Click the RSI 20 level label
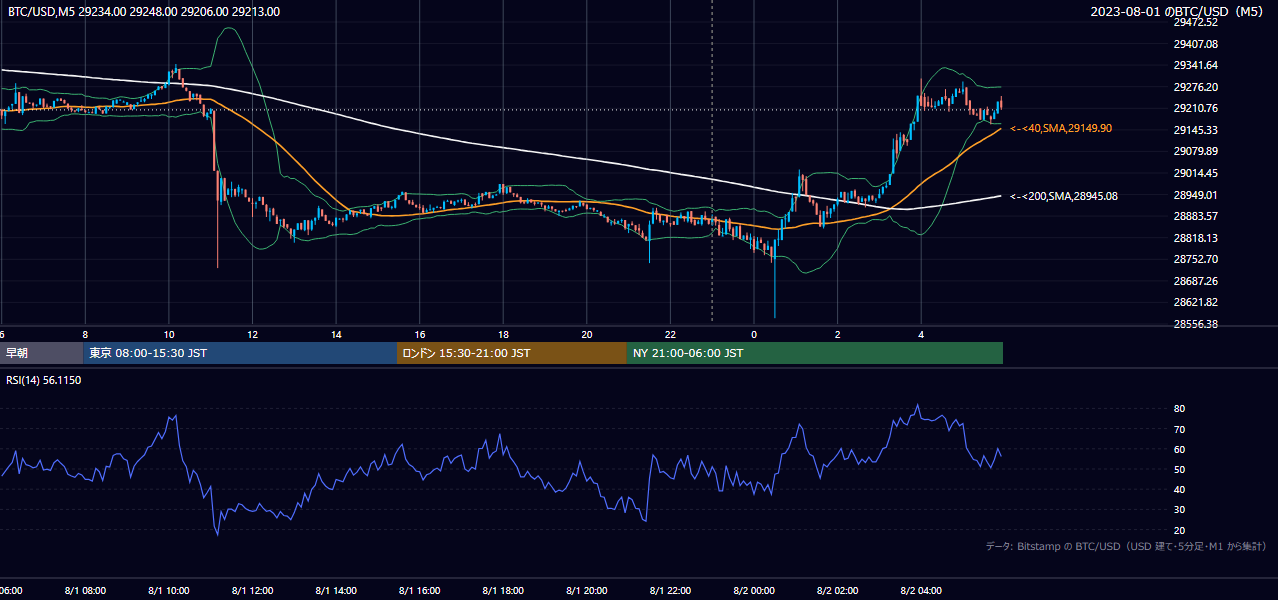1278x600 pixels. pyautogui.click(x=1179, y=530)
